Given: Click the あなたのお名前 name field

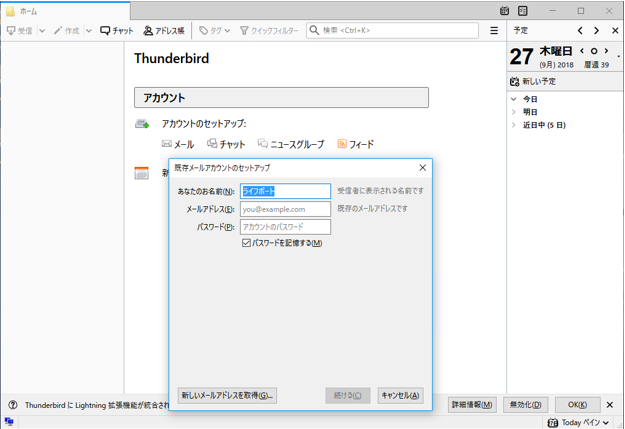Looking at the screenshot, I should click(285, 191).
